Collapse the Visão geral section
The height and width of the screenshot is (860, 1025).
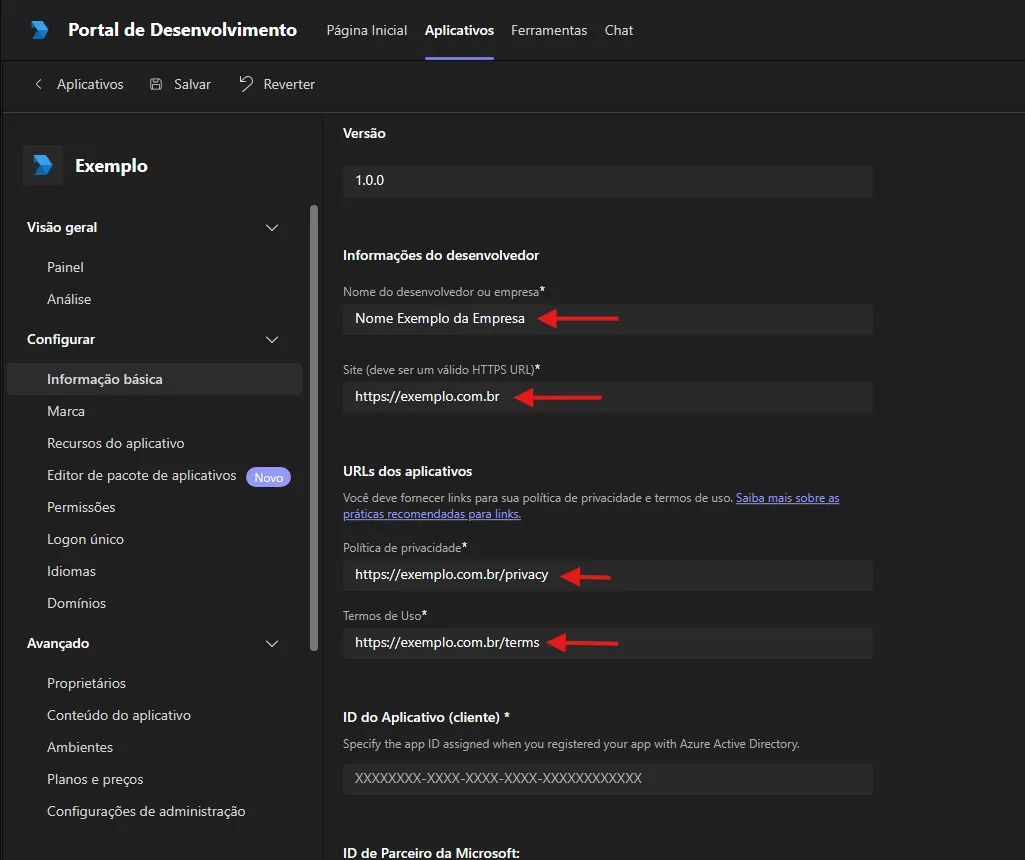(272, 227)
